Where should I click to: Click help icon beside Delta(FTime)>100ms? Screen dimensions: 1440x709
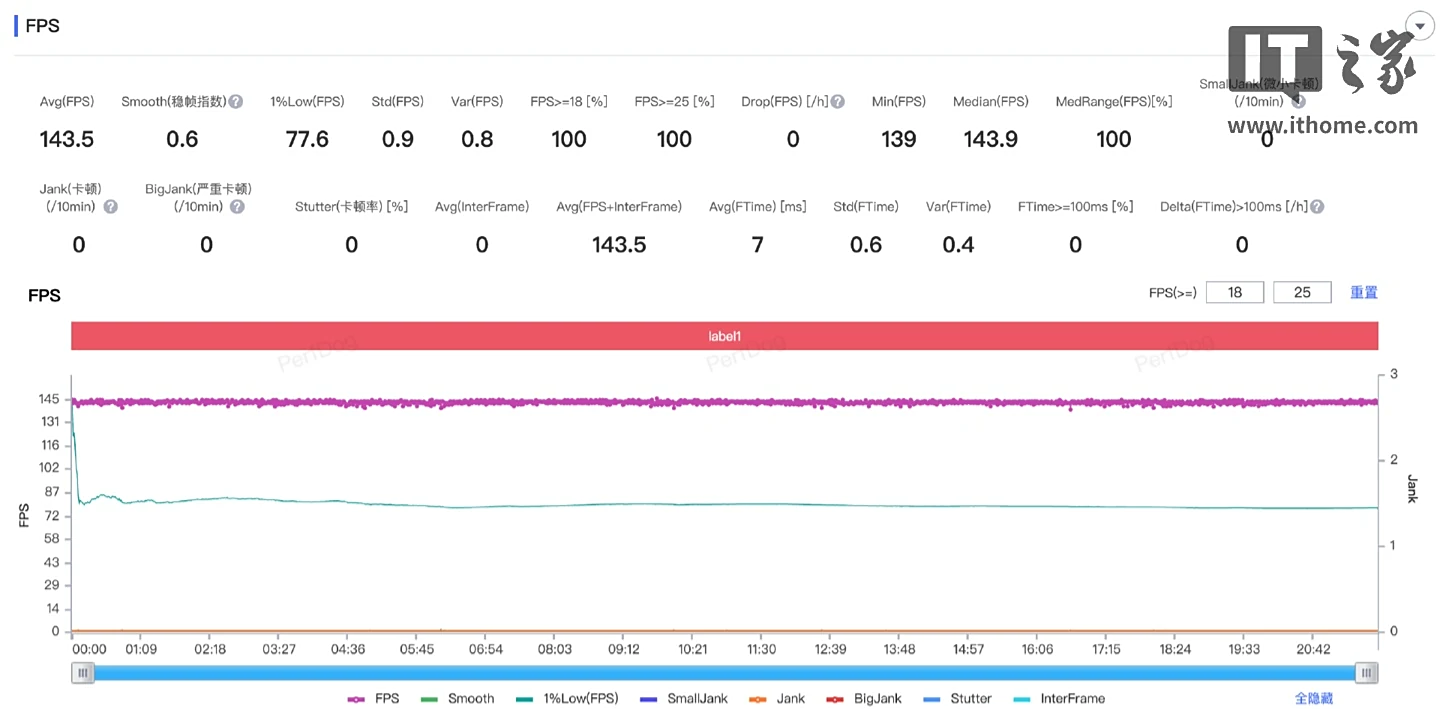coord(1317,207)
